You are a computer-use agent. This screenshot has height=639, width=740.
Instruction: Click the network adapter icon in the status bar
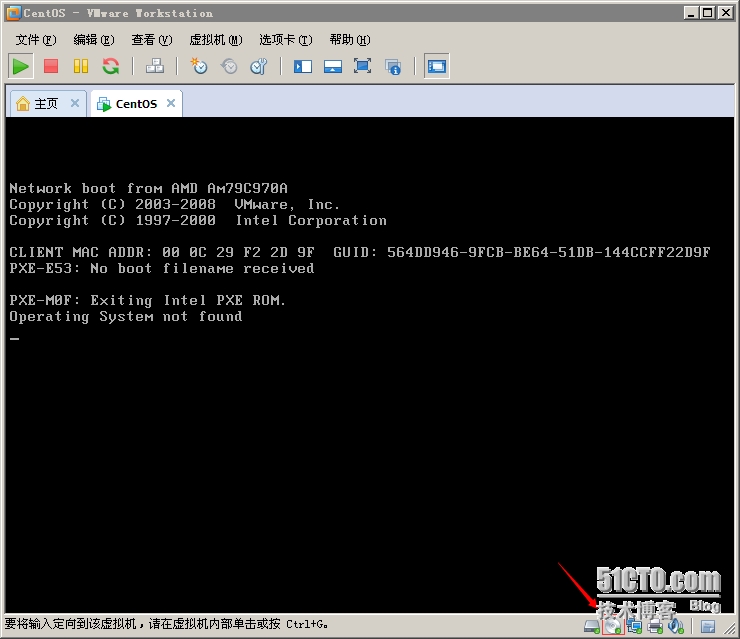(x=634, y=626)
